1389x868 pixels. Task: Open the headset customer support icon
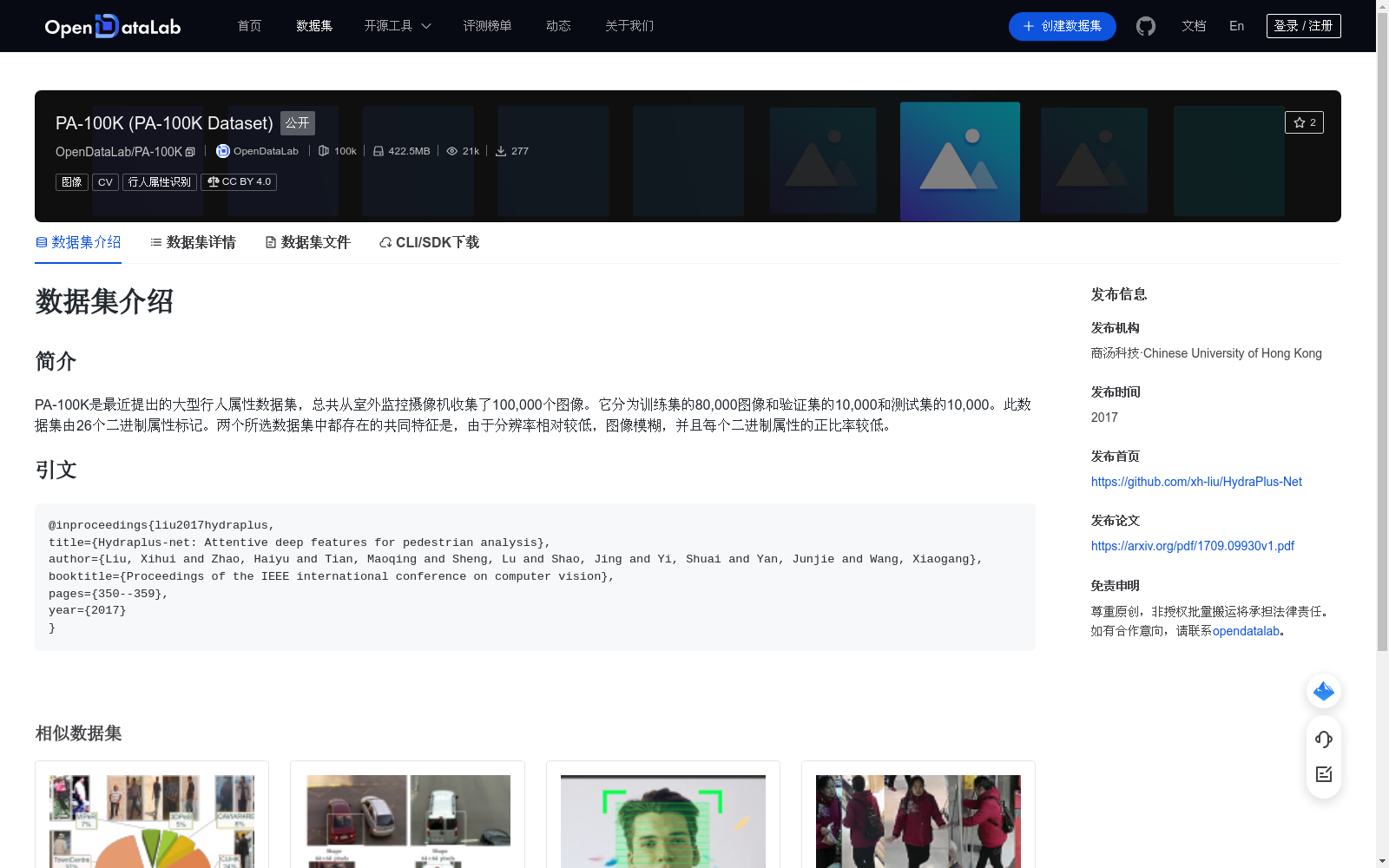[1324, 740]
